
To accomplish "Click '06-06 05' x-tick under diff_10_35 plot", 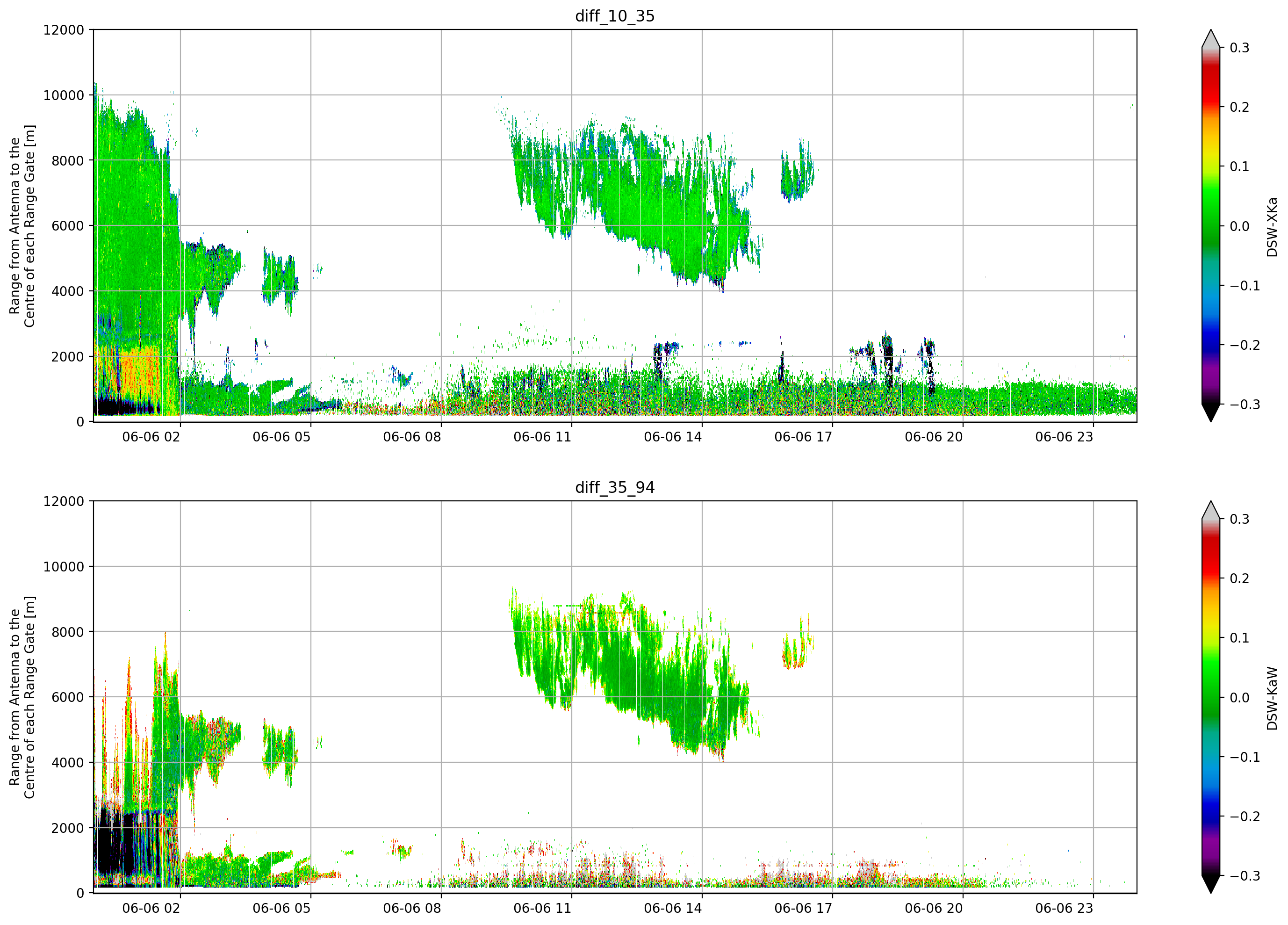I will click(282, 437).
